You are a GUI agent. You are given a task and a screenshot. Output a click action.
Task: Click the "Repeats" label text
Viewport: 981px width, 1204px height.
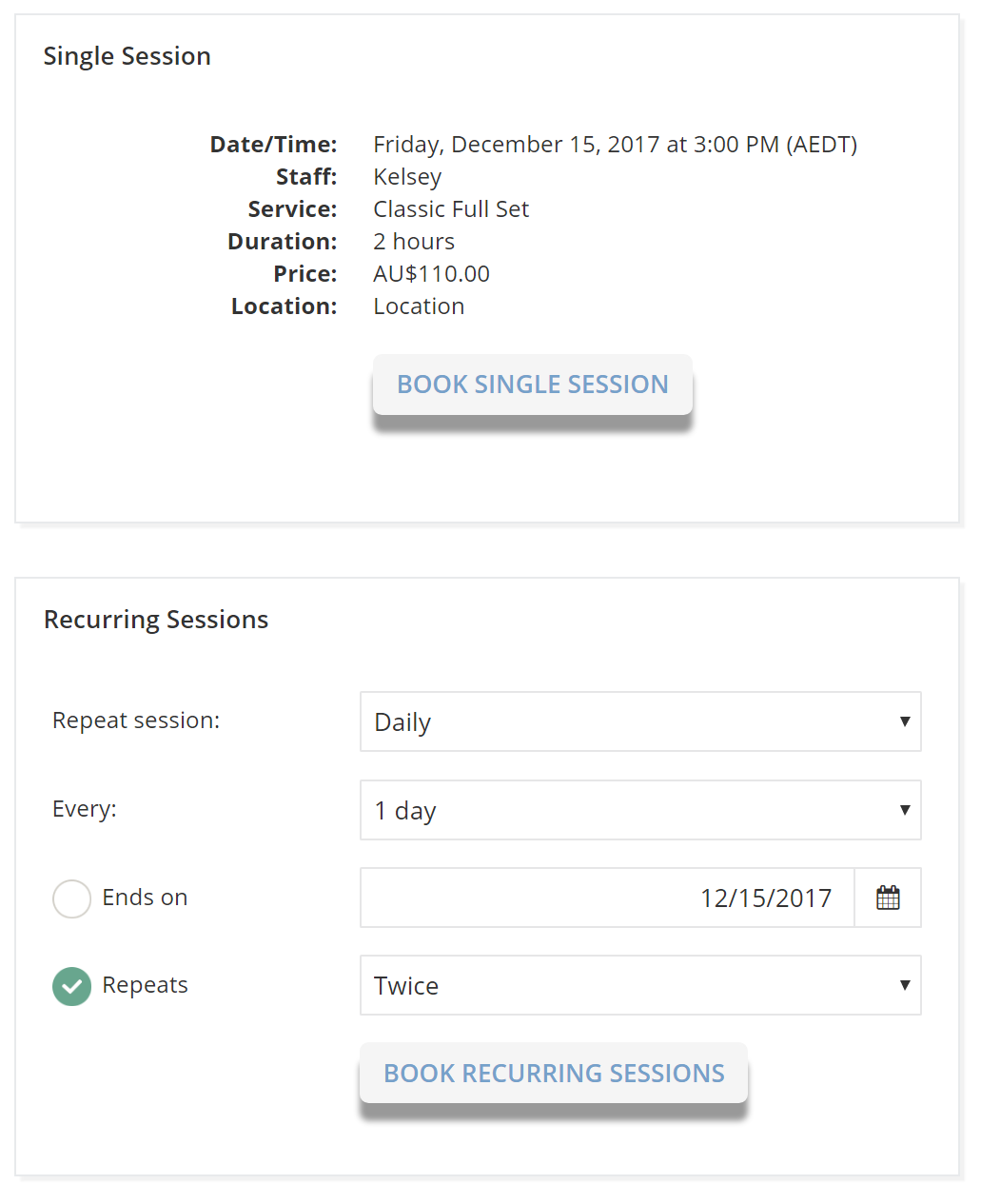tap(145, 985)
